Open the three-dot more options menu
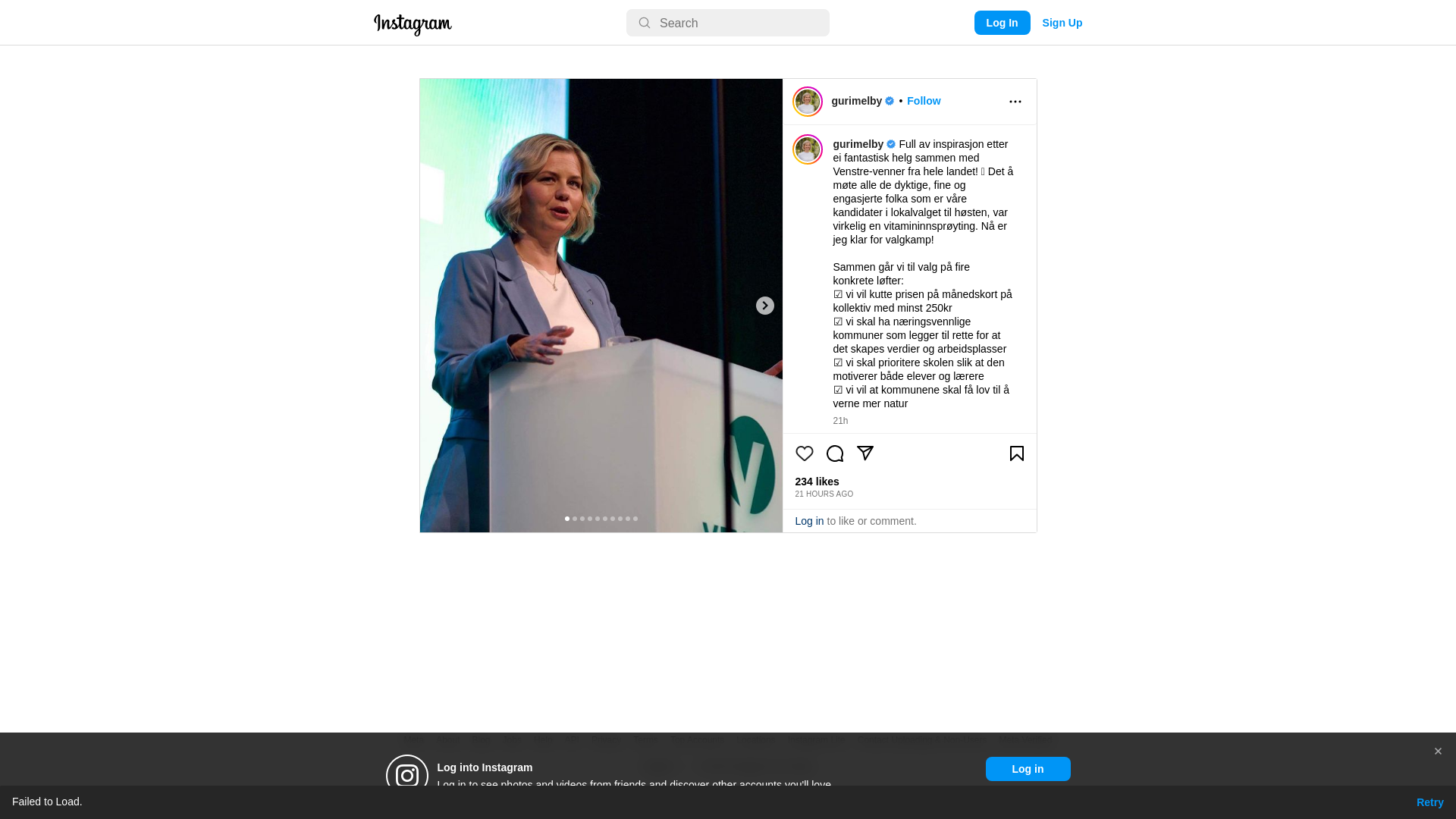The image size is (1456, 819). click(x=1015, y=102)
